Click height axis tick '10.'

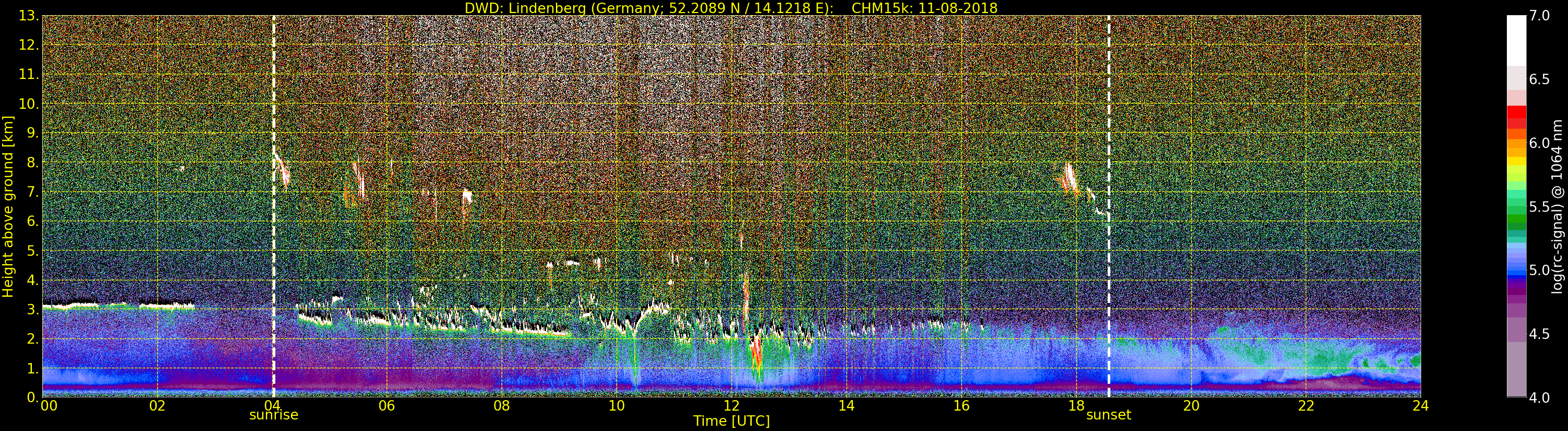click(x=28, y=104)
